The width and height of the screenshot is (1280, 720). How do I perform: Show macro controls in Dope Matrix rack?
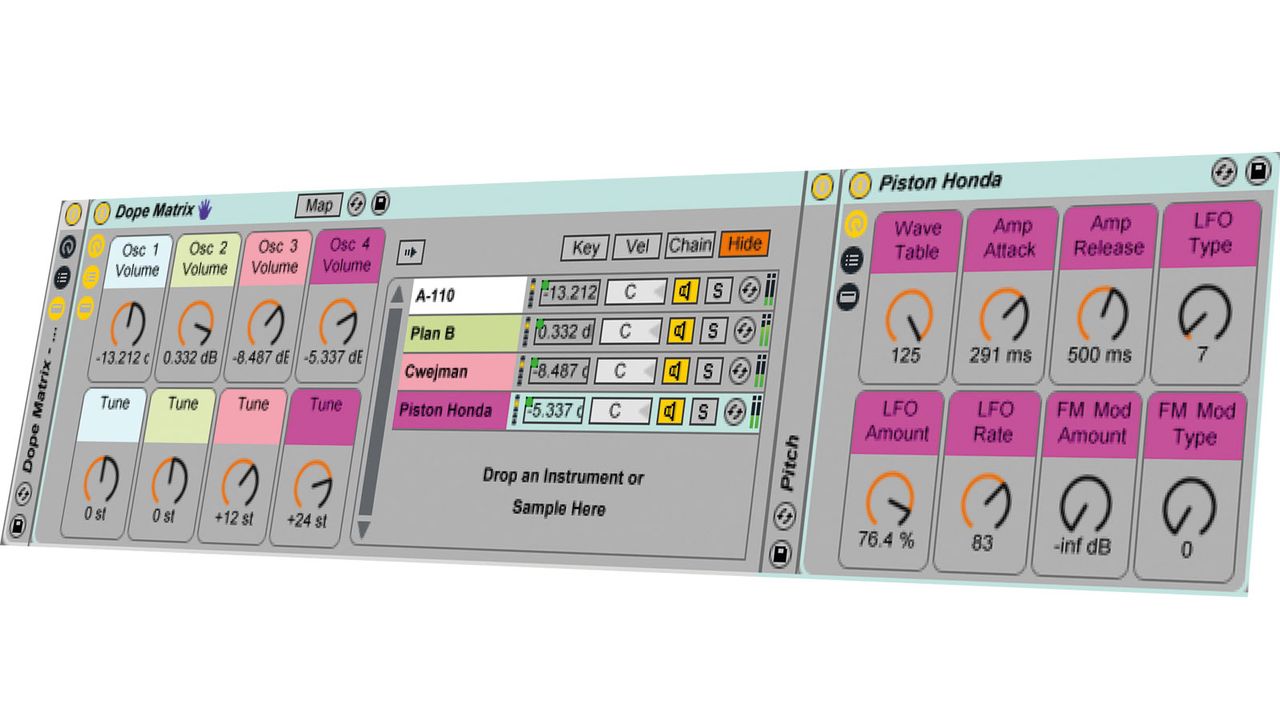click(96, 246)
